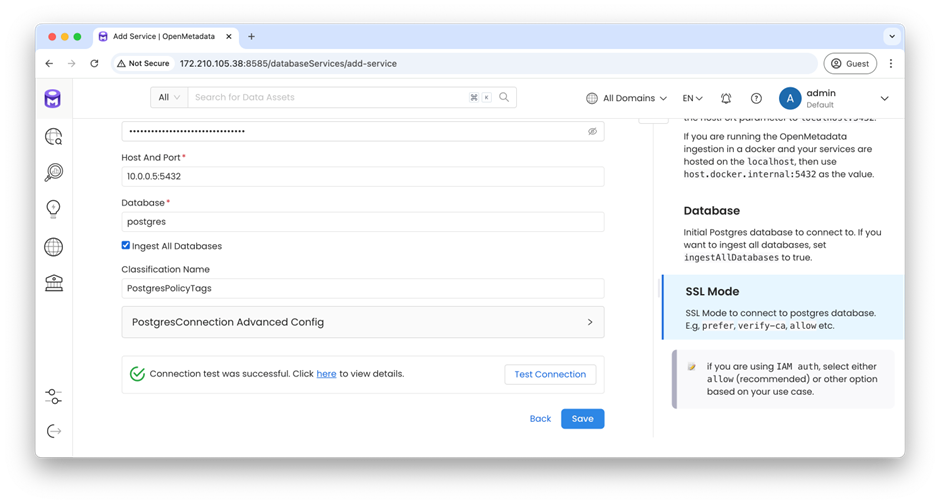Open the OpenMetadata home logo
940x504 pixels.
[x=53, y=99]
